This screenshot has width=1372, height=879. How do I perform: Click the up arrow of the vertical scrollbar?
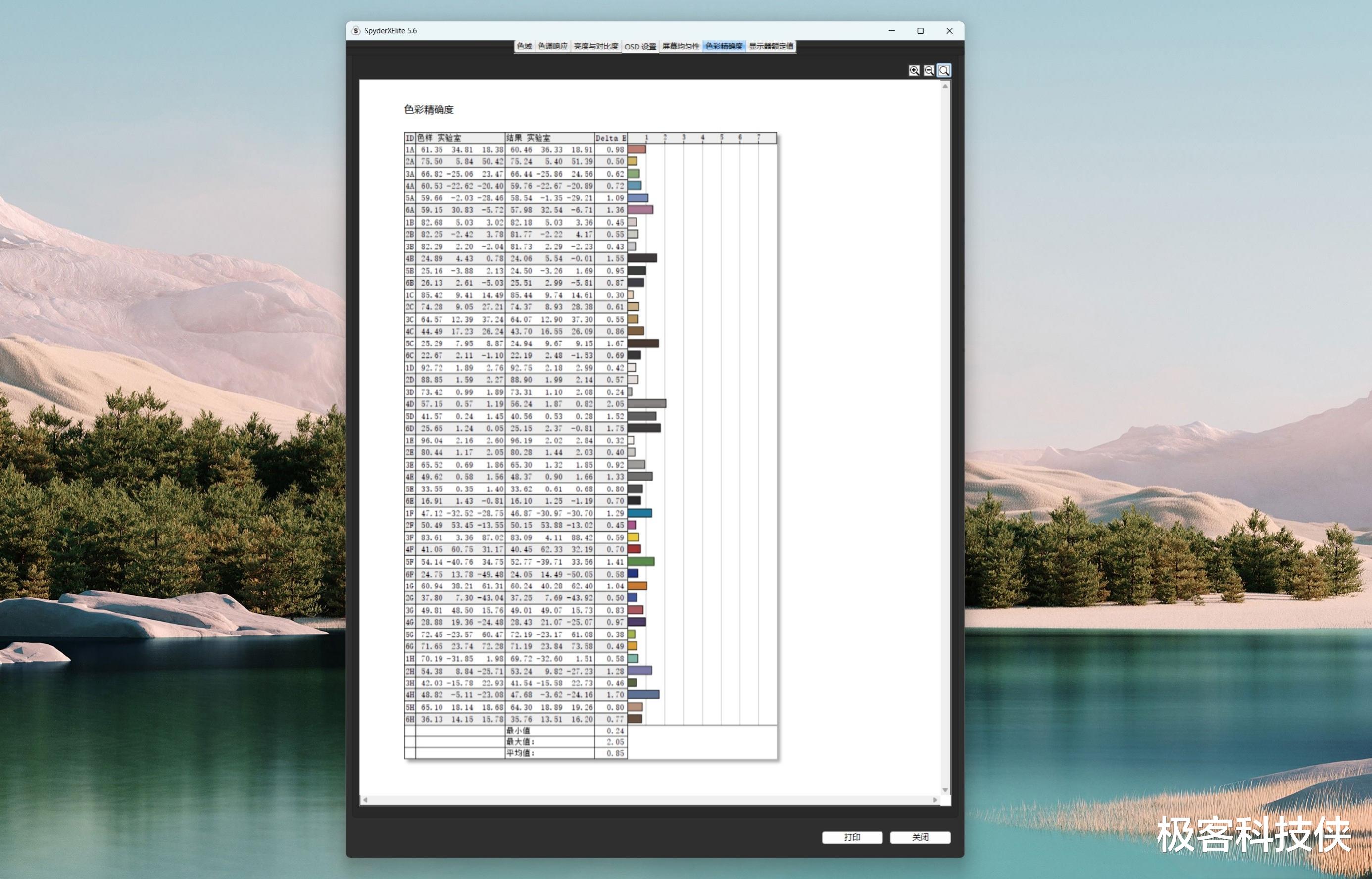(x=945, y=86)
